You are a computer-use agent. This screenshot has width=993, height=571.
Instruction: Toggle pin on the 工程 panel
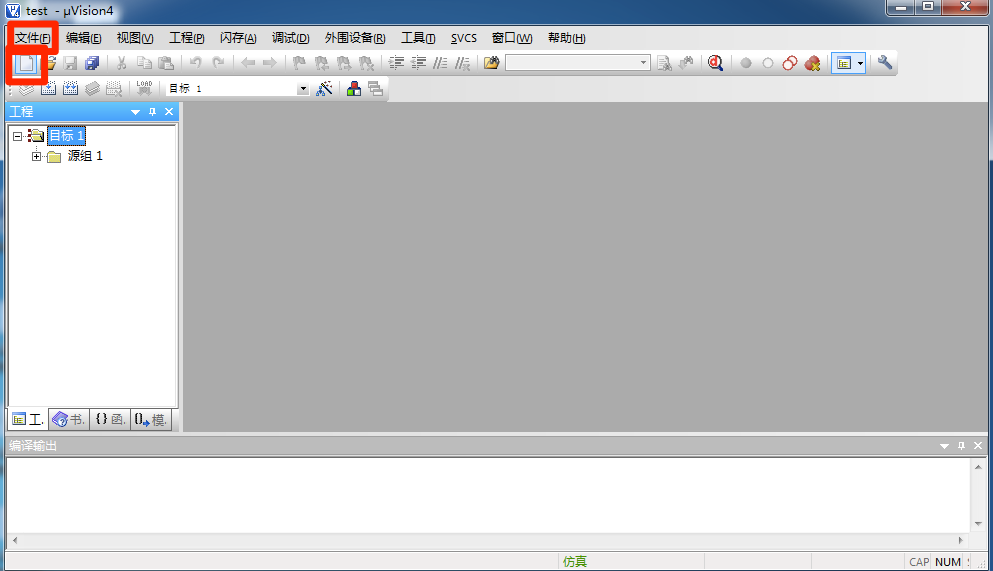pos(153,112)
